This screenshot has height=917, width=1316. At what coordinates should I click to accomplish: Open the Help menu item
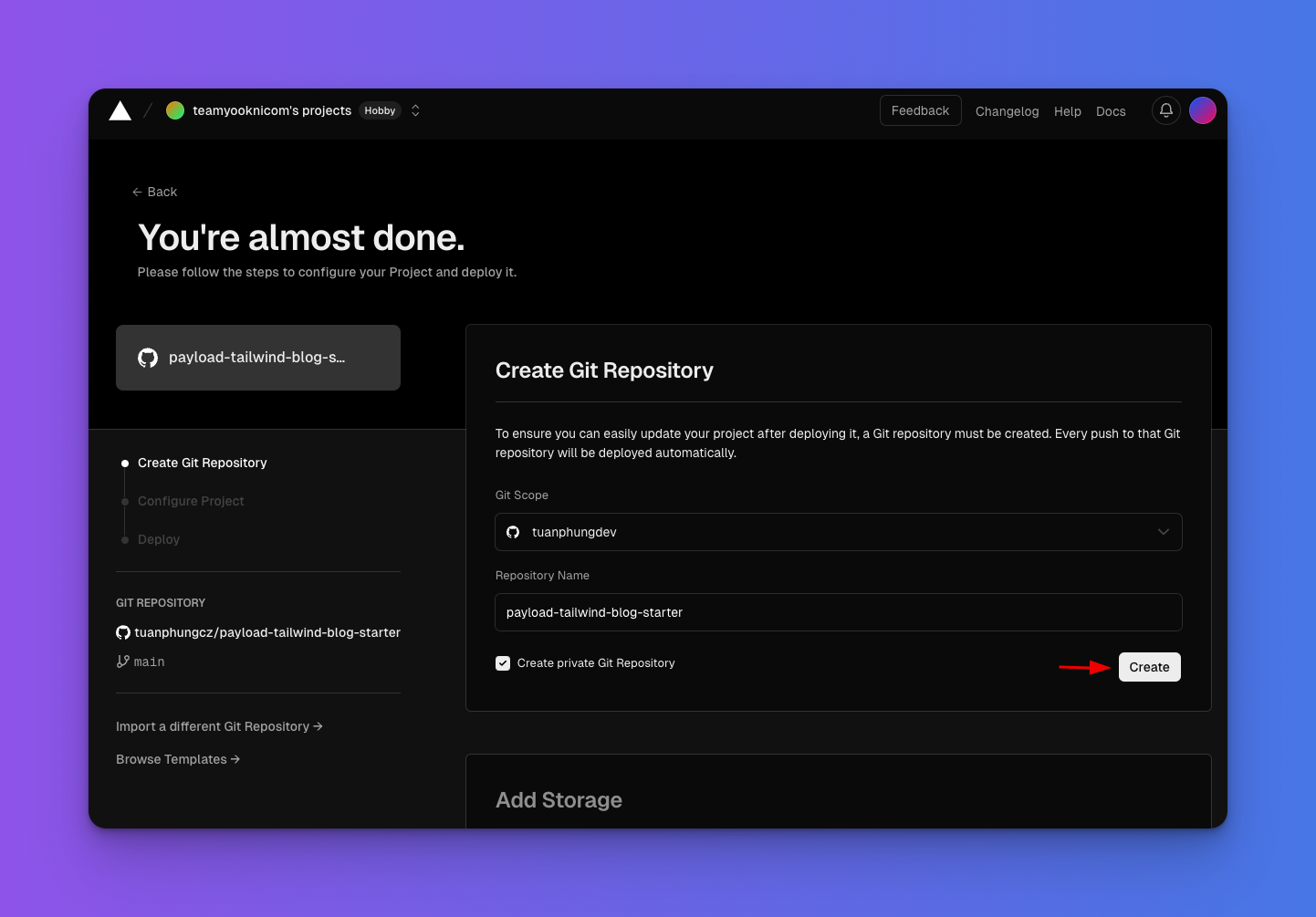(x=1068, y=111)
